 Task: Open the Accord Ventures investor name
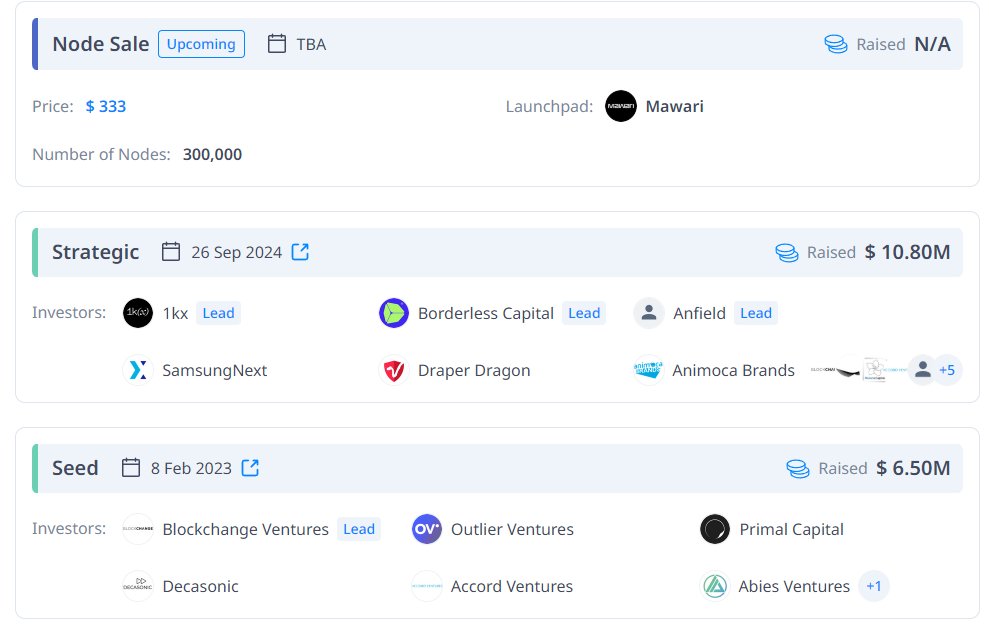pyautogui.click(x=512, y=586)
